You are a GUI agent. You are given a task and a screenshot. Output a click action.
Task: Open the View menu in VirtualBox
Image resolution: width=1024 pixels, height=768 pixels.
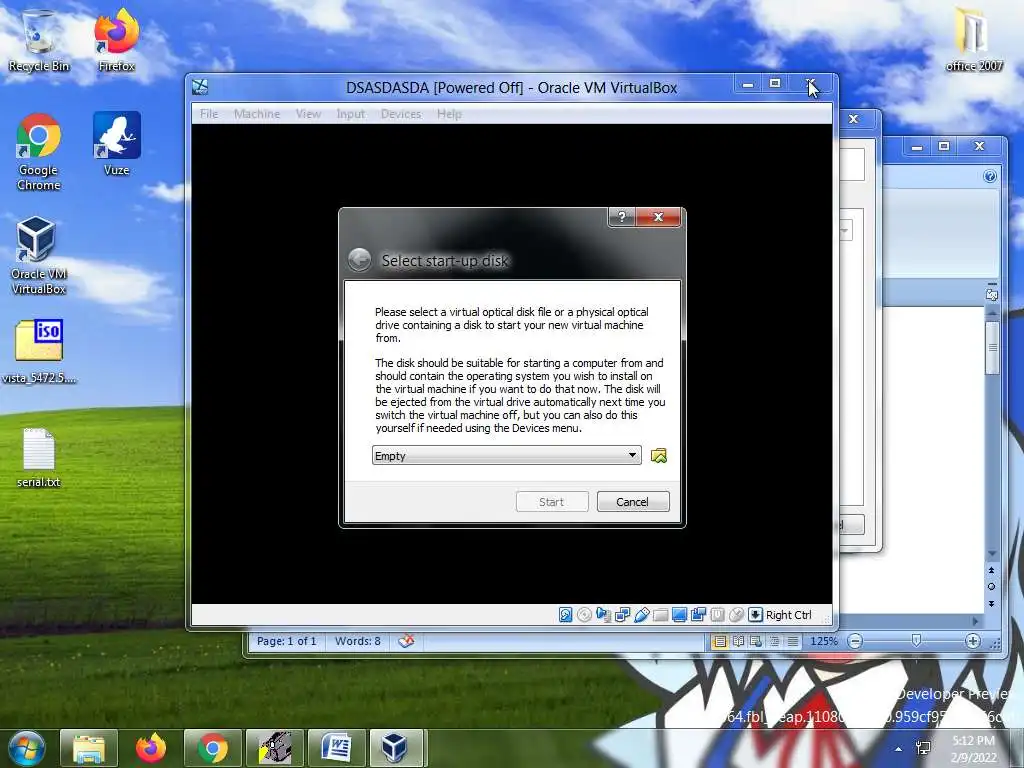tap(308, 114)
